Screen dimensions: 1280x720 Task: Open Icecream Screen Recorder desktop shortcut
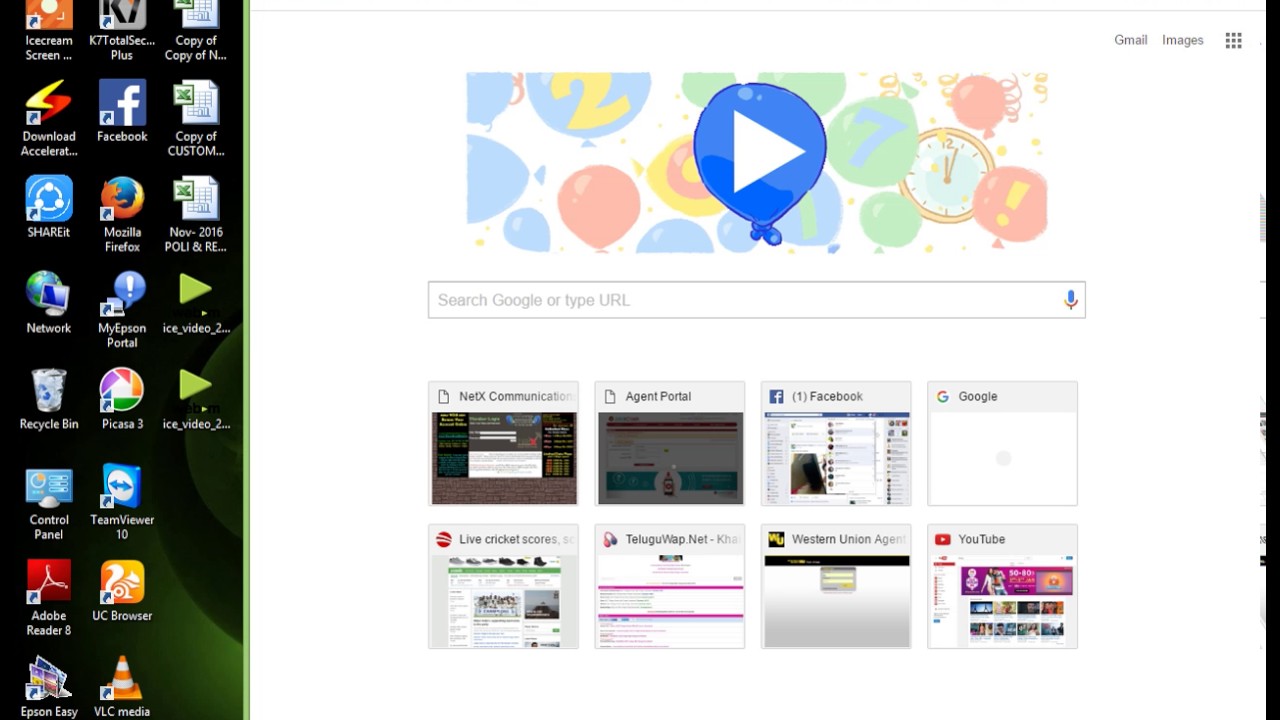48,30
